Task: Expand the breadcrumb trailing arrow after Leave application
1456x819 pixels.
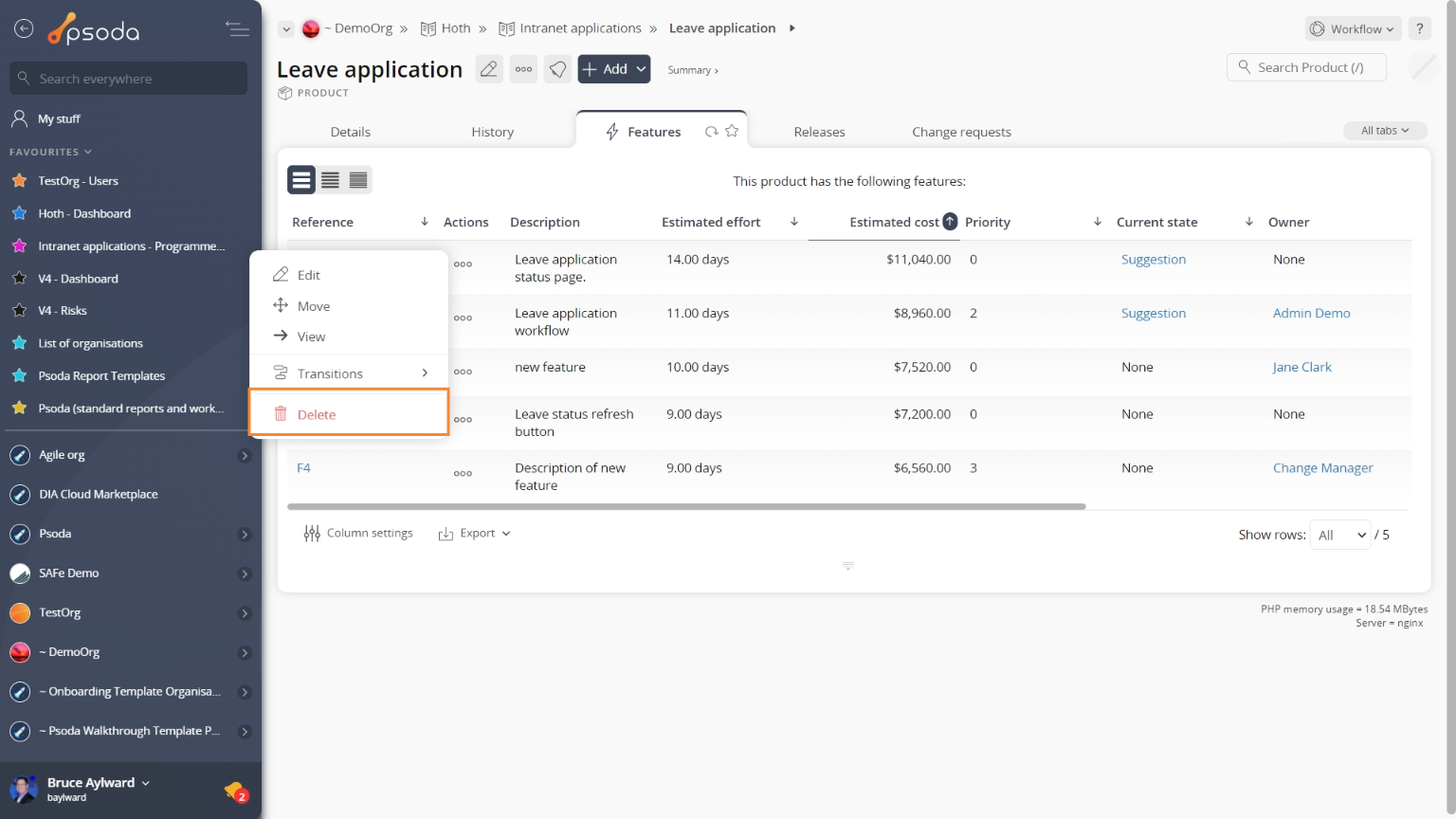Action: [x=792, y=28]
